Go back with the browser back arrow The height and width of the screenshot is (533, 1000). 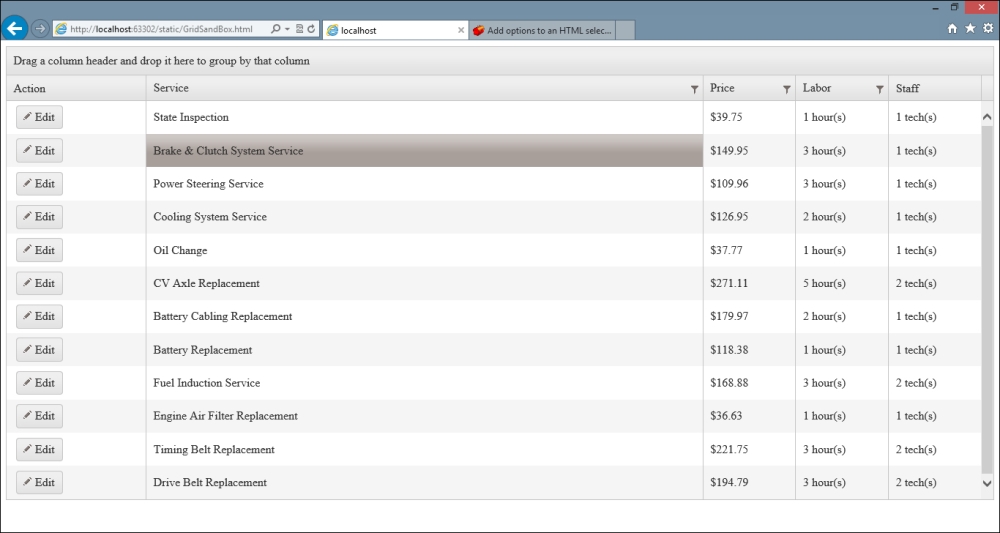pyautogui.click(x=15, y=28)
